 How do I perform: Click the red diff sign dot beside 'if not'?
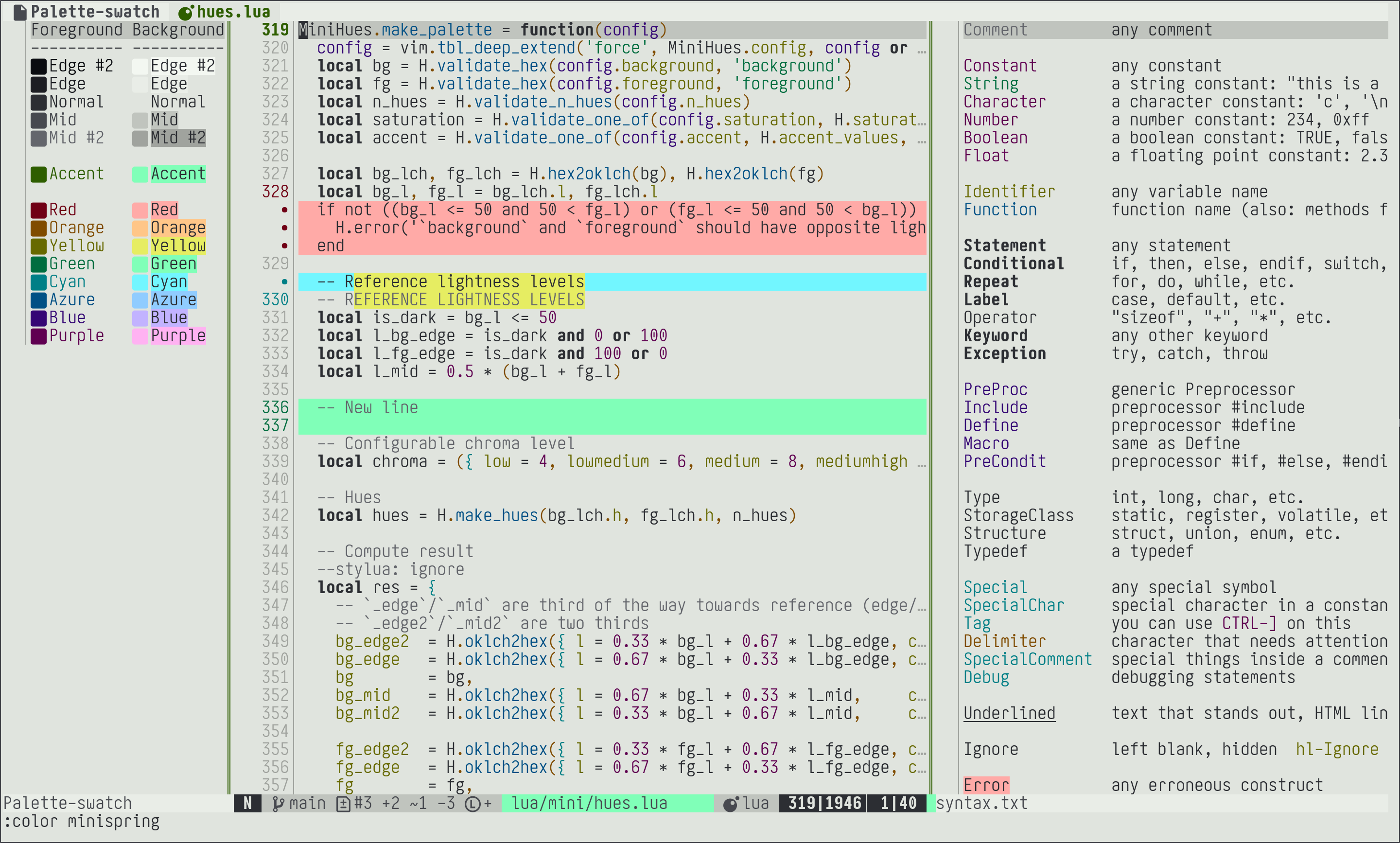[284, 210]
